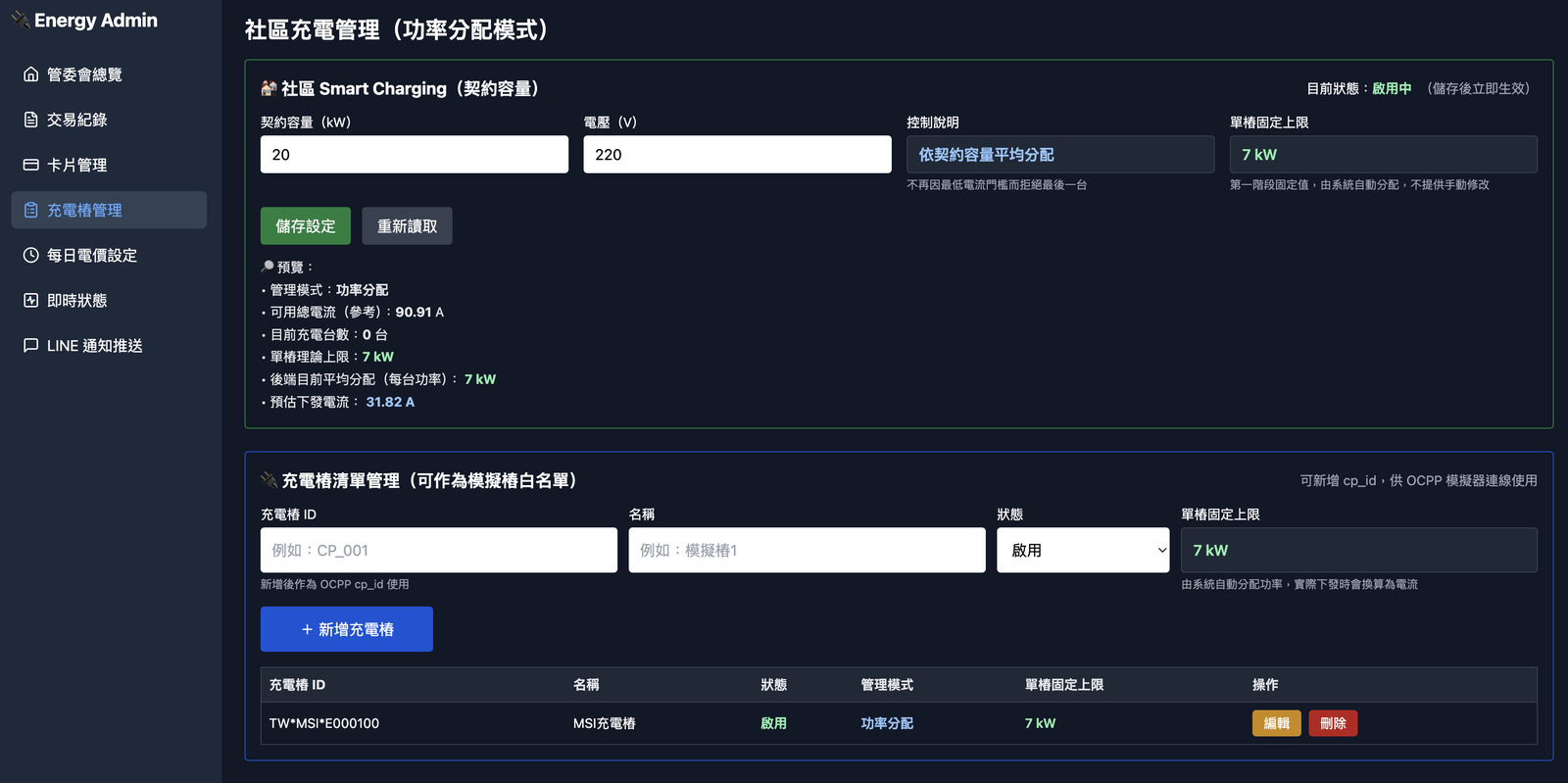Image resolution: width=1568 pixels, height=783 pixels.
Task: Click the Energy Admin title
Action: click(x=96, y=20)
